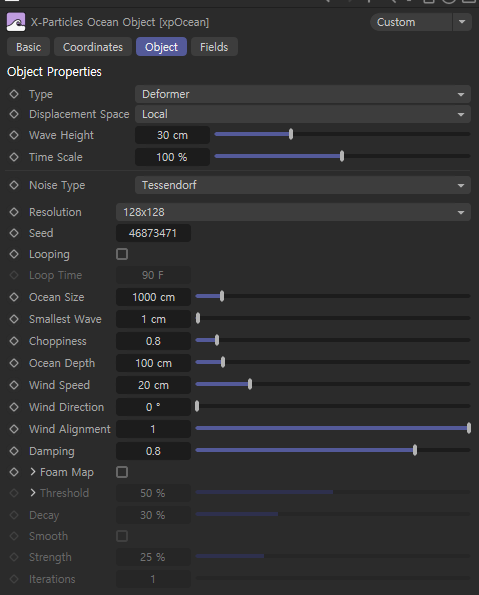Click keyframe diamond next to Type
The width and height of the screenshot is (479, 595).
[x=14, y=94]
